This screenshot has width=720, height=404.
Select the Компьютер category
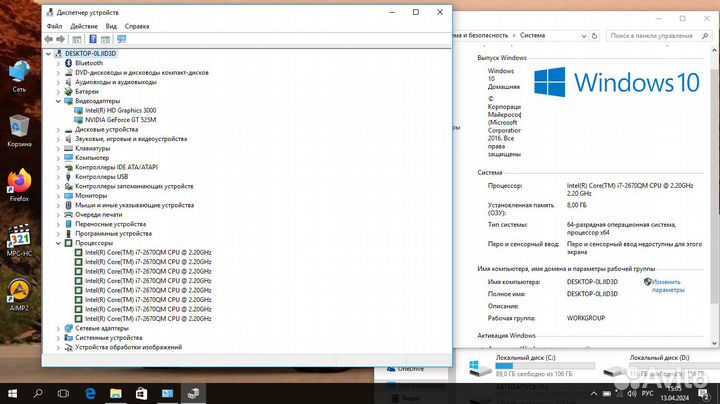click(92, 158)
